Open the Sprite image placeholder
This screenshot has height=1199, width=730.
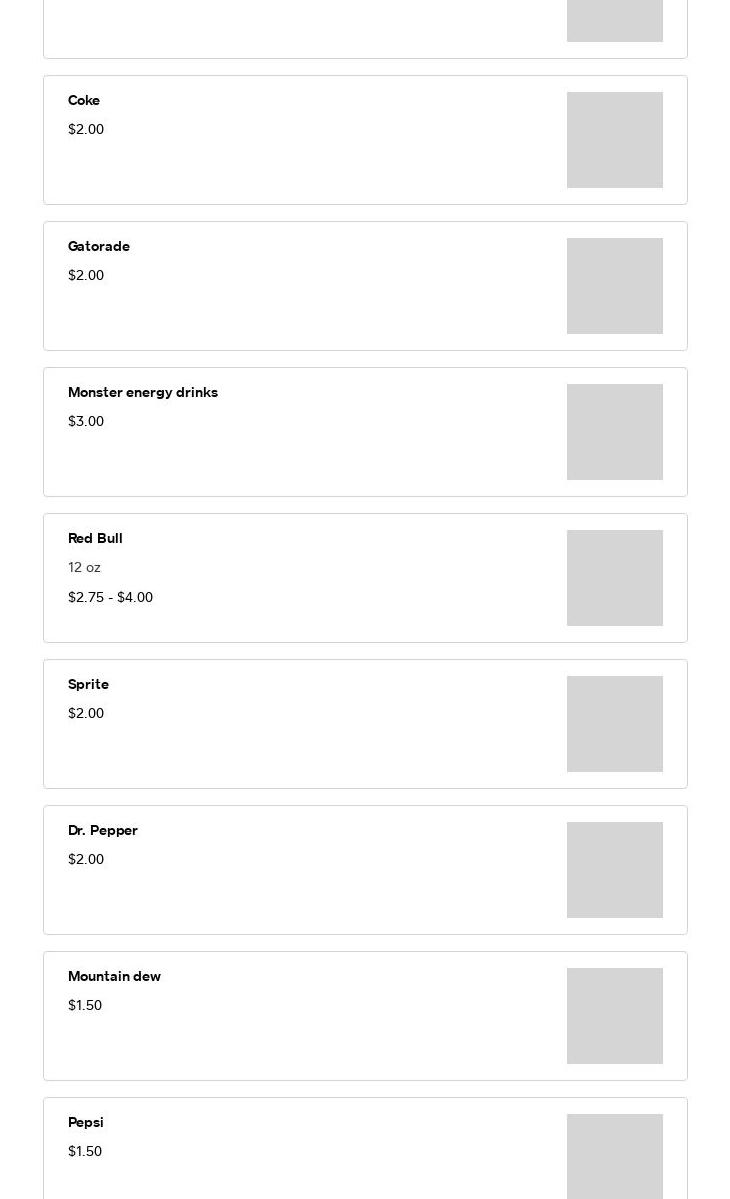[x=614, y=724]
